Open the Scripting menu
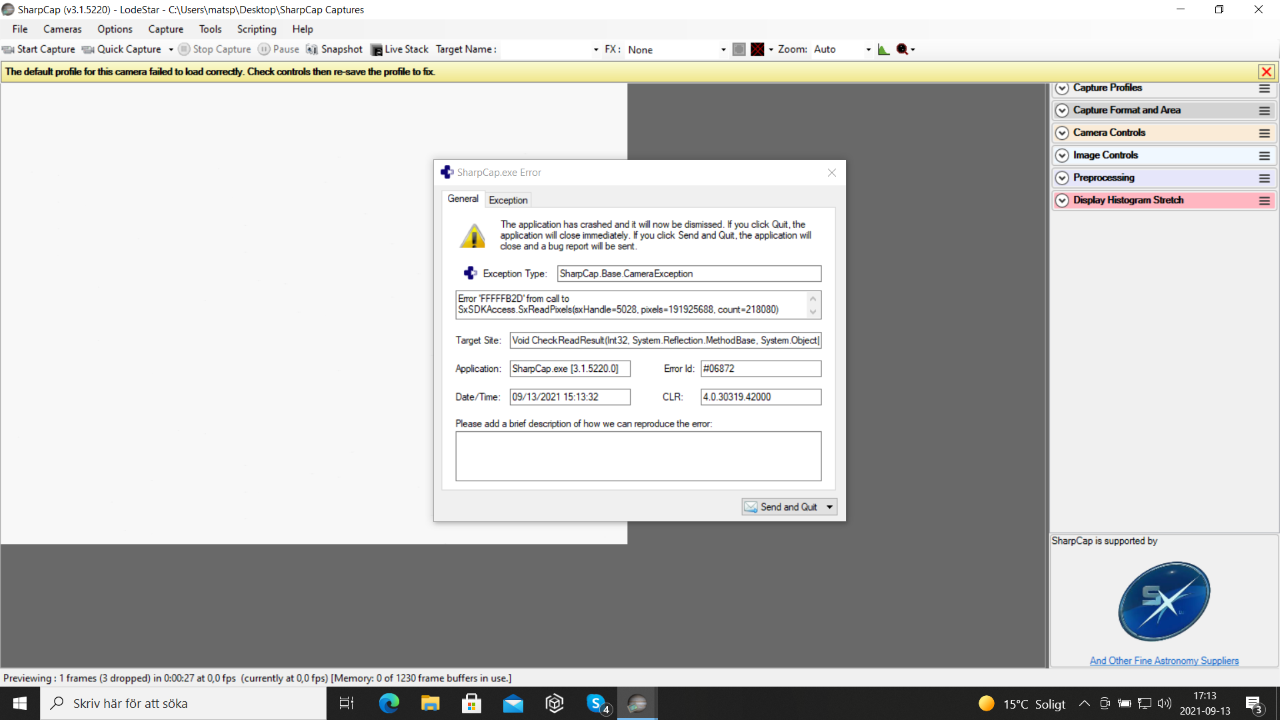This screenshot has height=720, width=1280. pos(257,29)
